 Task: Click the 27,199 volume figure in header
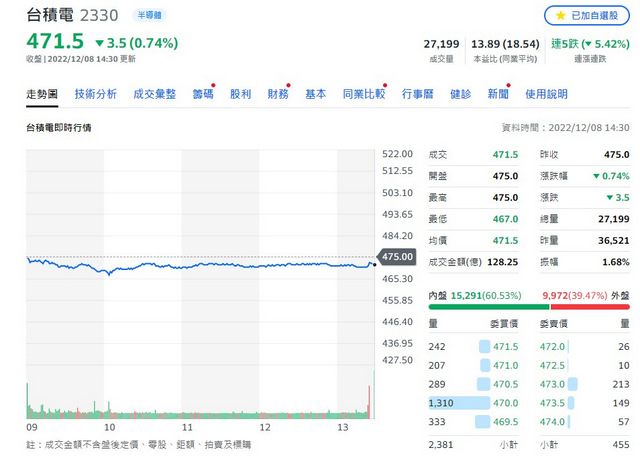click(441, 44)
